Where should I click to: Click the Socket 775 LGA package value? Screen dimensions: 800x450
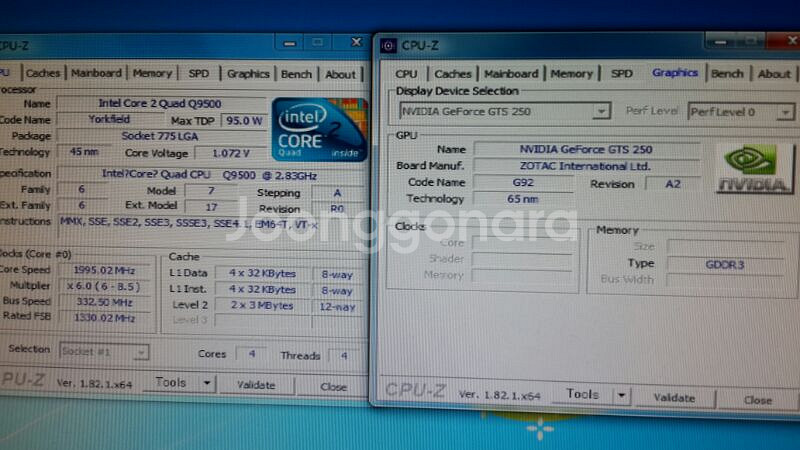161,136
